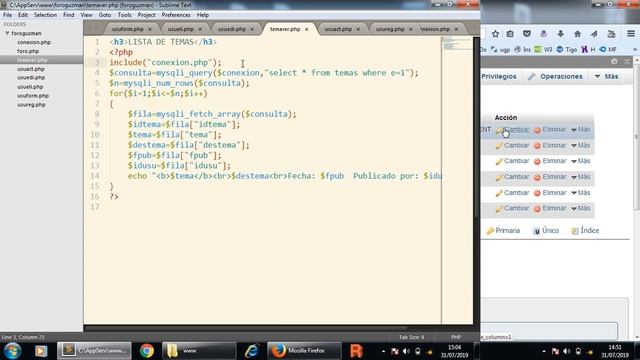Switch to Mozilla Firefox taskbar button
Viewport: 640px width, 360px height.
point(304,351)
